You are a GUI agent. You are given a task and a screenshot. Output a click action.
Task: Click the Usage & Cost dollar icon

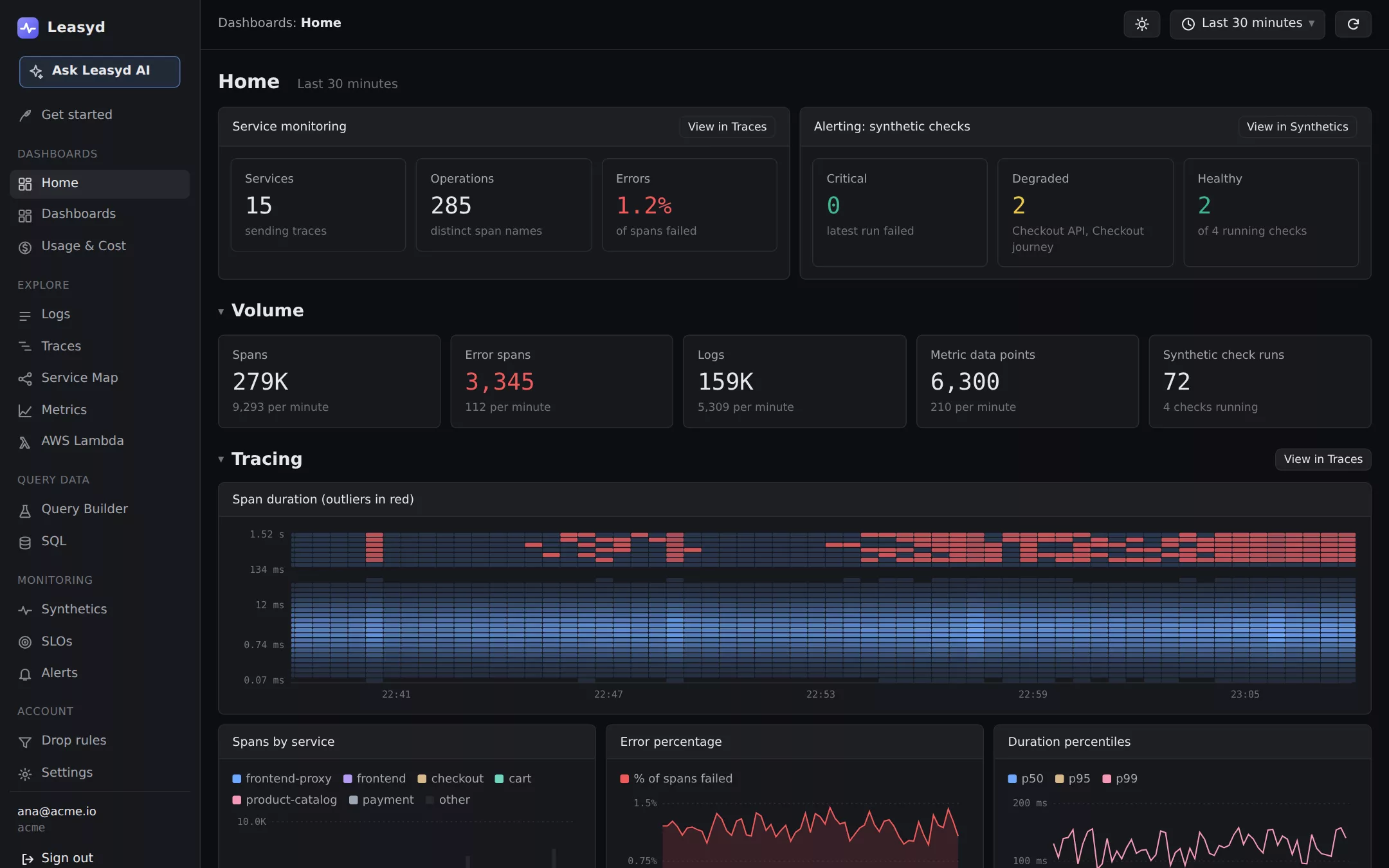tap(25, 247)
